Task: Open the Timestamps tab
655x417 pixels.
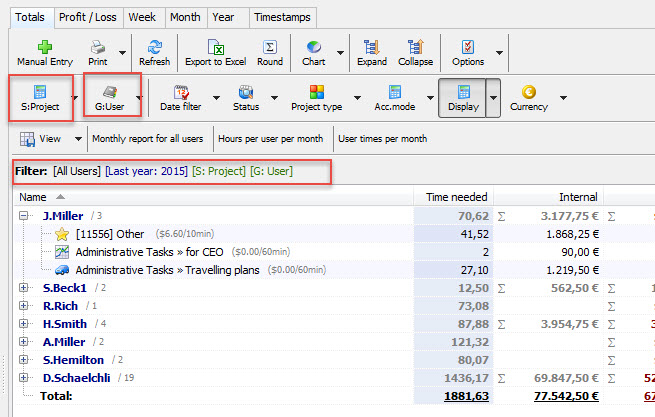Action: (283, 17)
